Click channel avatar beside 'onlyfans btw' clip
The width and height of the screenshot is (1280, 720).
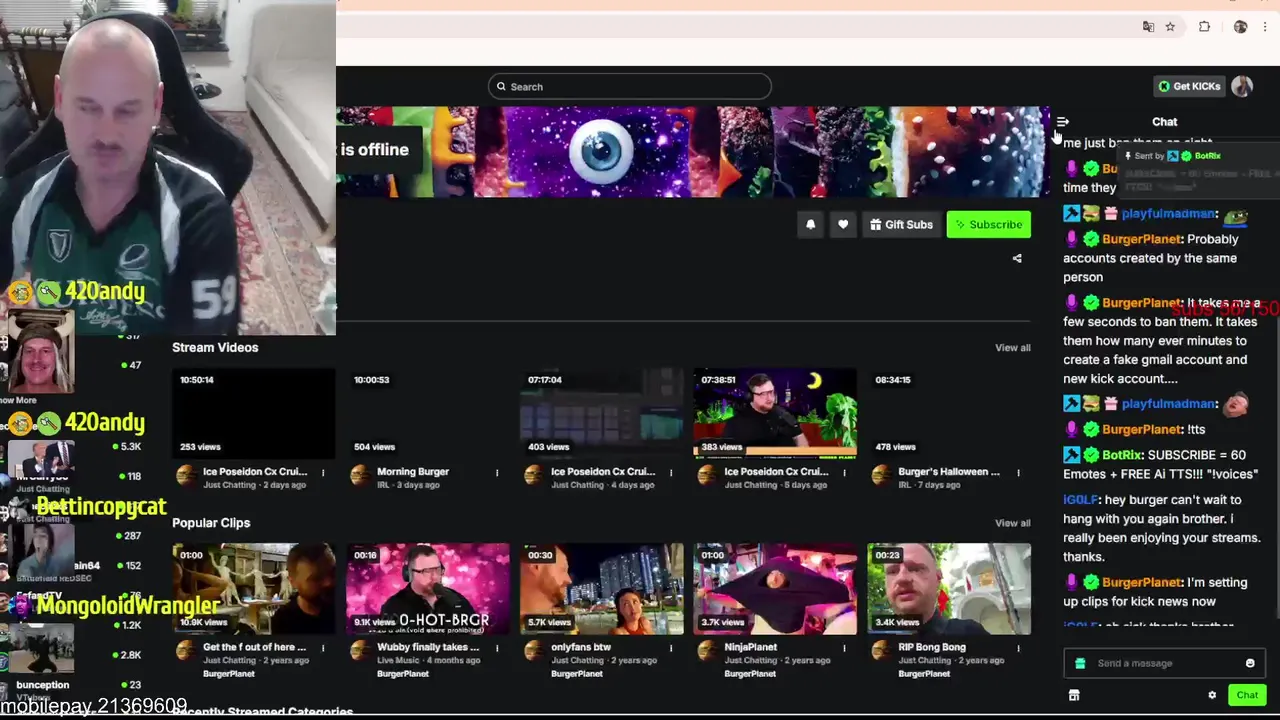(534, 651)
